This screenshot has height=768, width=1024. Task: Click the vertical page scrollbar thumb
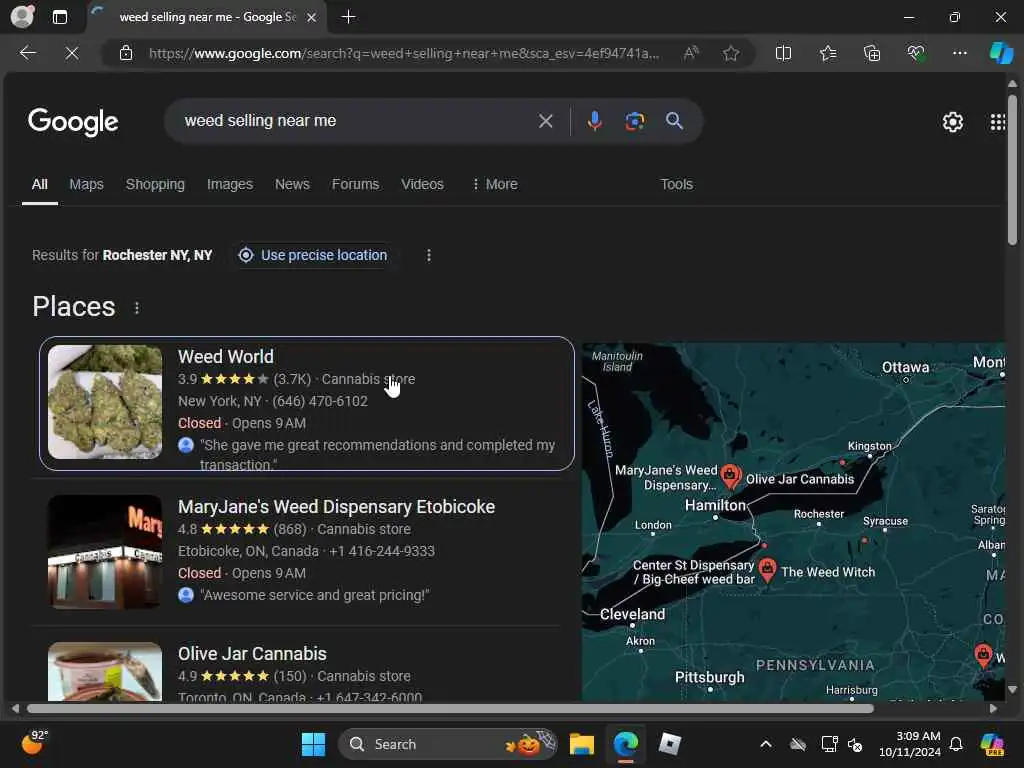click(1012, 170)
